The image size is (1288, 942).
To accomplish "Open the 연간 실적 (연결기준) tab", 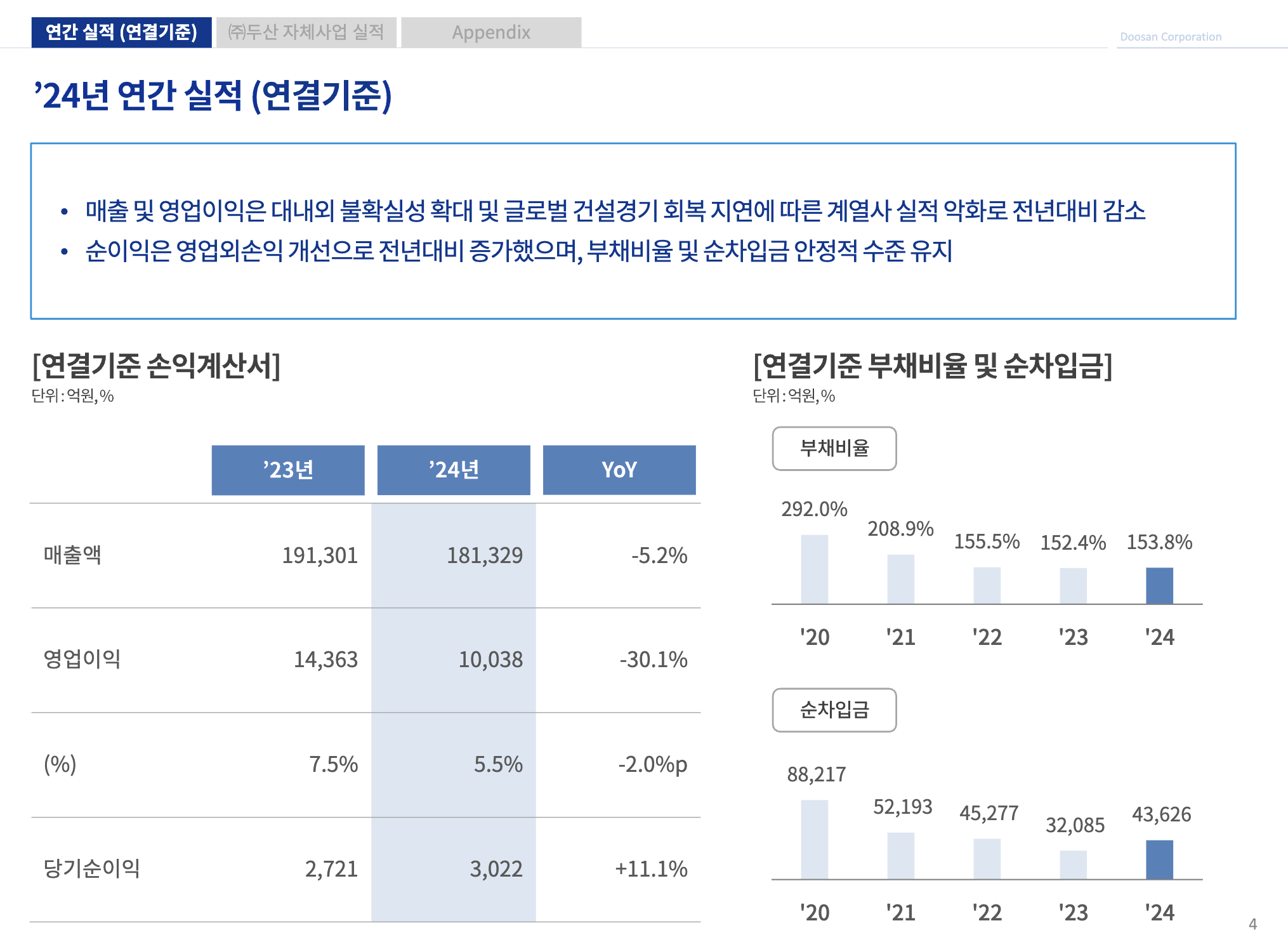I will click(121, 32).
